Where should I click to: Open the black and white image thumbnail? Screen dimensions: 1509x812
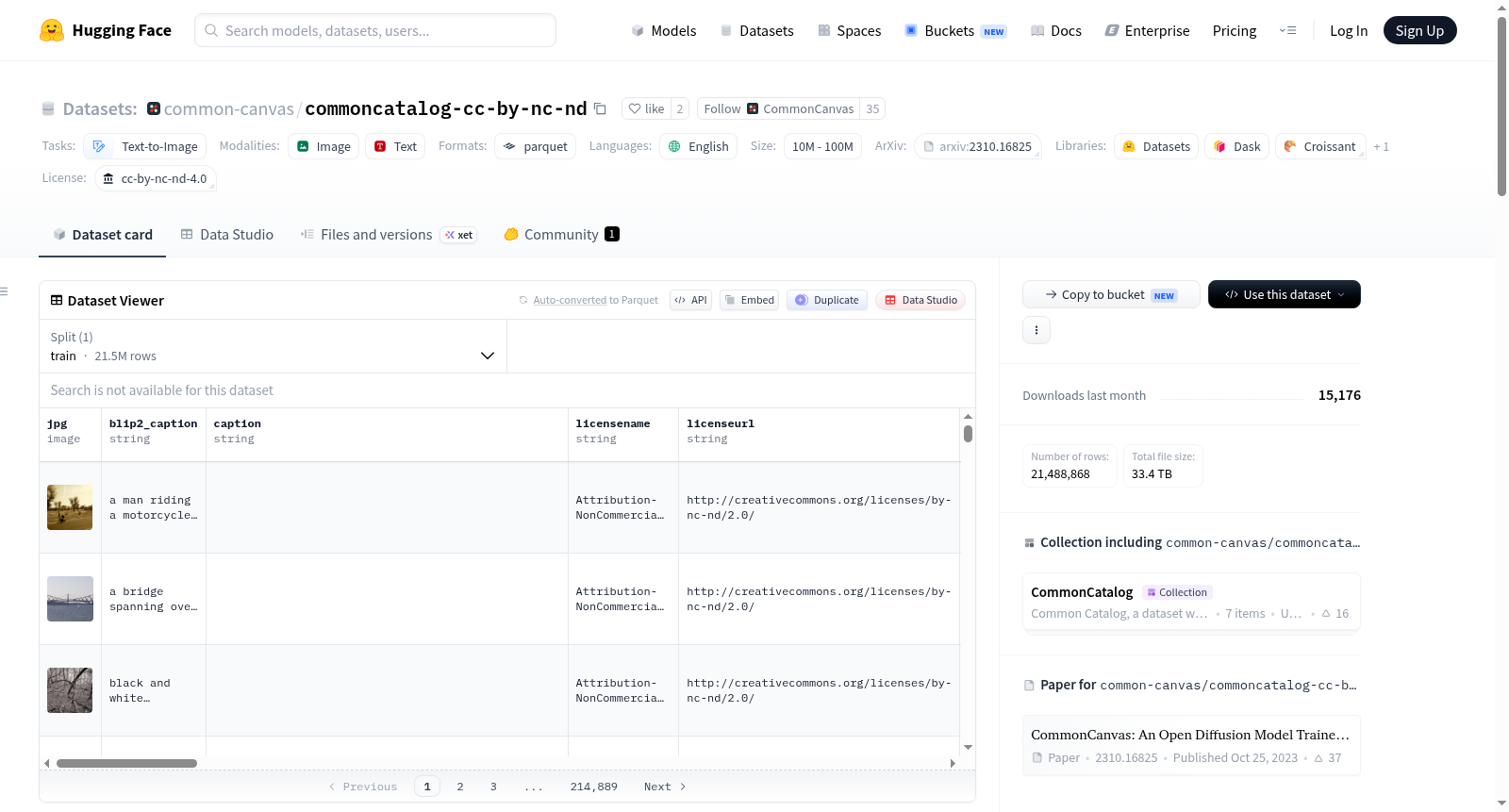click(x=70, y=690)
